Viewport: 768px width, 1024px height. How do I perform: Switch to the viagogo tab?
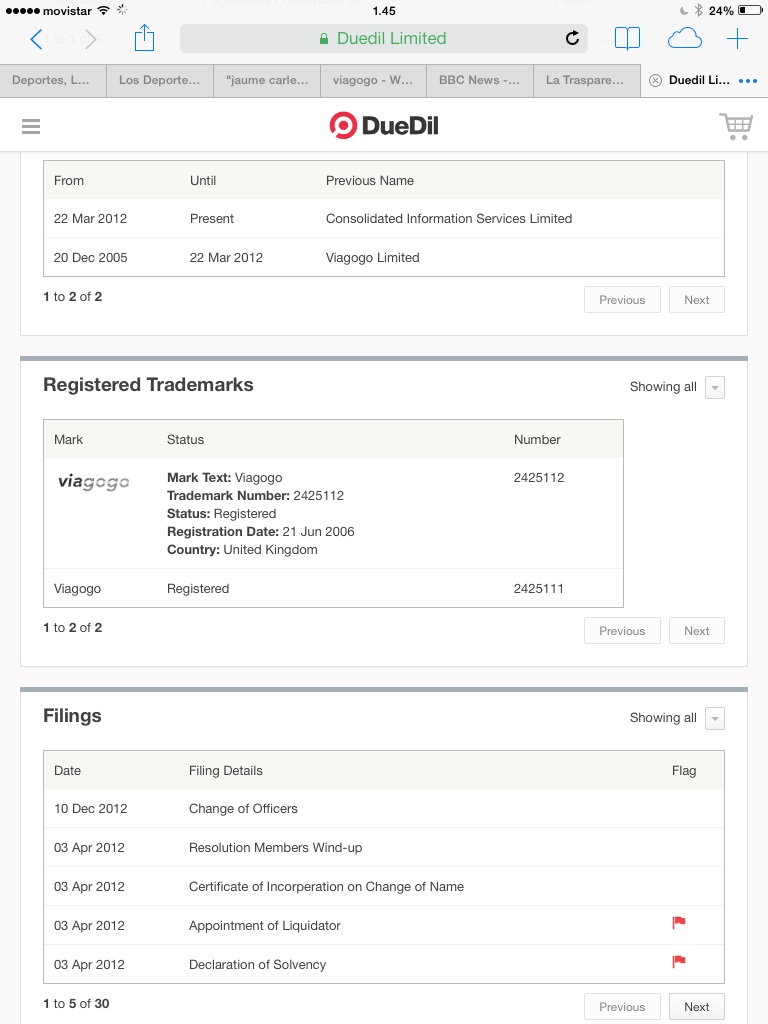[x=373, y=80]
